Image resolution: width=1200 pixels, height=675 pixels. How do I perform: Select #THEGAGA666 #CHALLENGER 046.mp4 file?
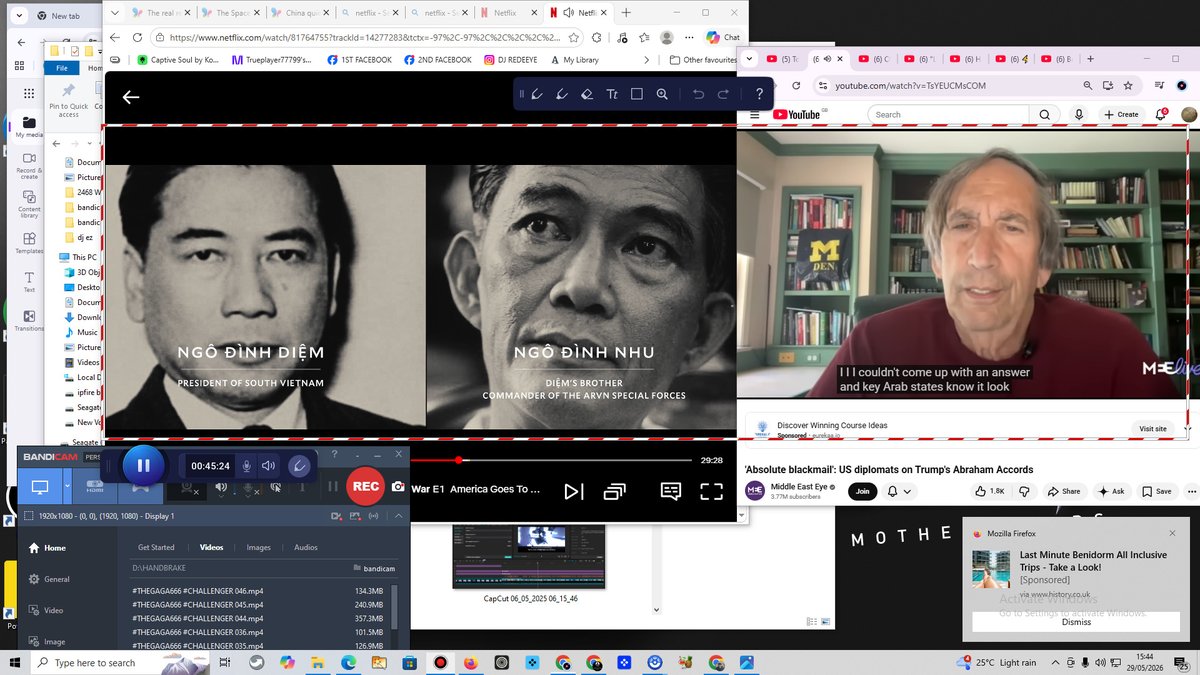point(197,591)
